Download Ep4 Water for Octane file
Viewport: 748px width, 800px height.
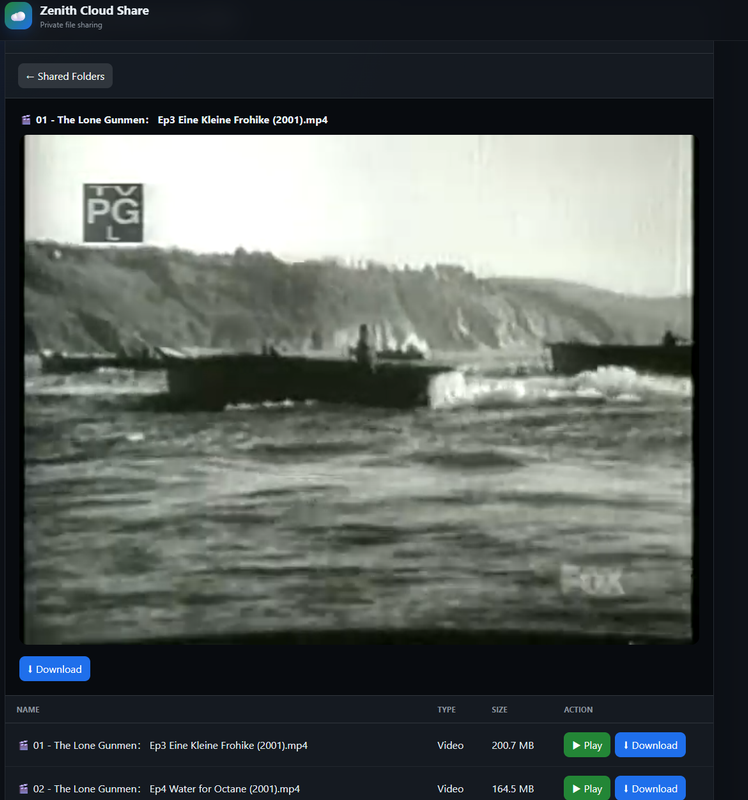(x=650, y=788)
